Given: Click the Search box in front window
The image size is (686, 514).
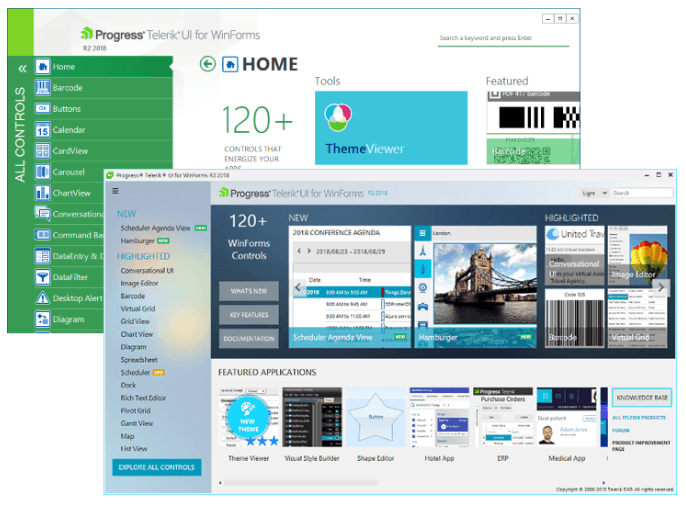Looking at the screenshot, I should click(642, 193).
